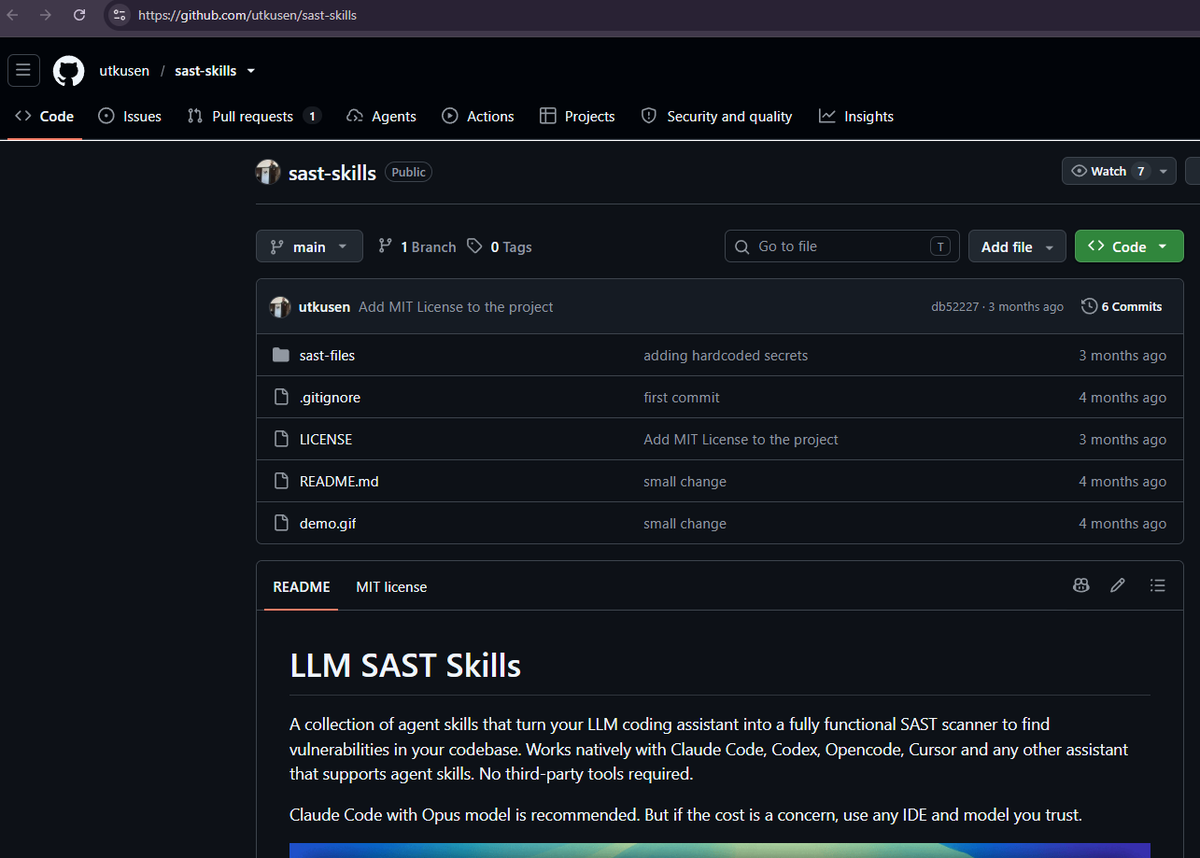Click the Copilot icon in README header
This screenshot has height=858, width=1200.
1081,586
